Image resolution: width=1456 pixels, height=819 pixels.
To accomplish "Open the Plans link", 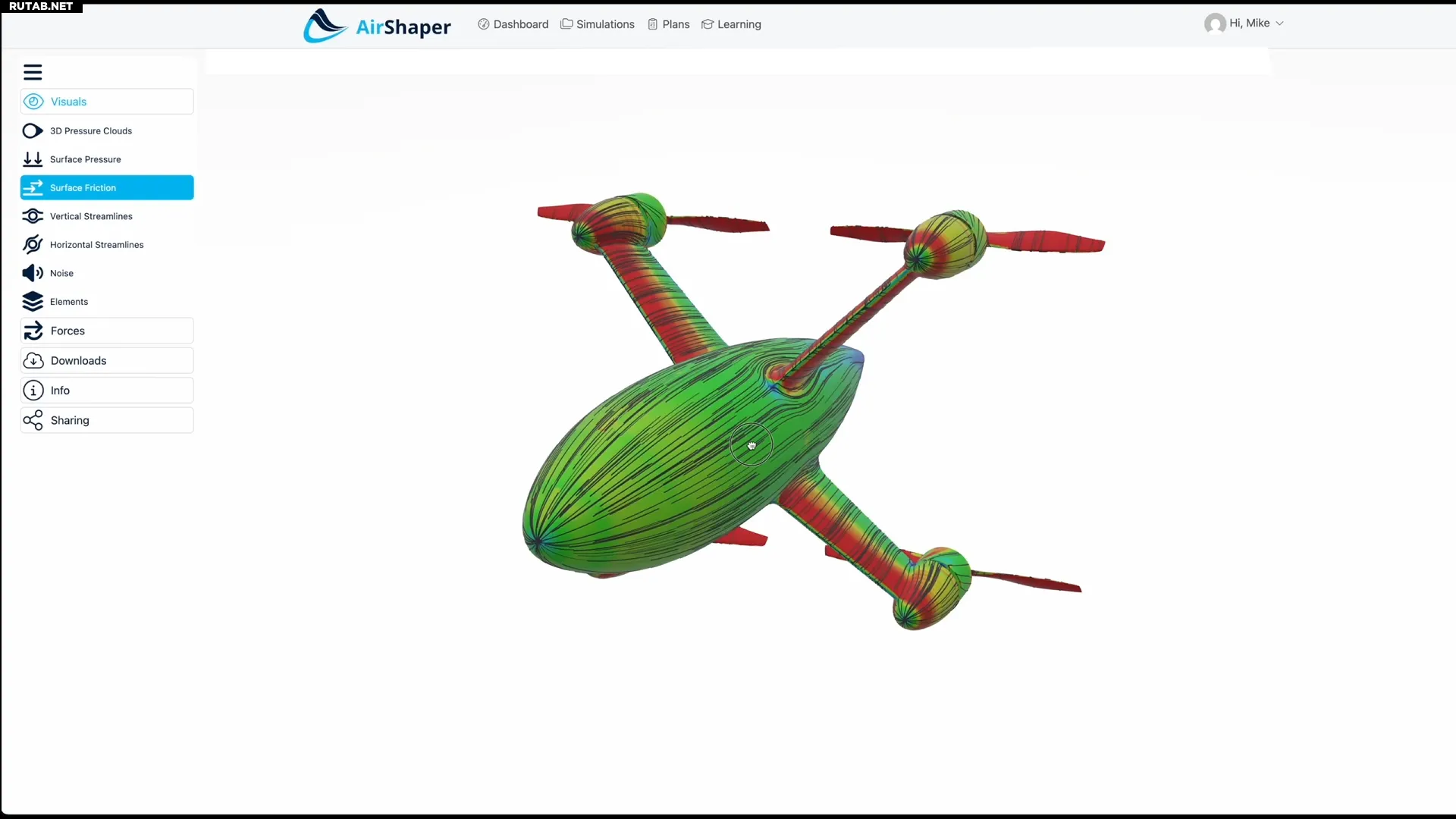I will click(669, 24).
